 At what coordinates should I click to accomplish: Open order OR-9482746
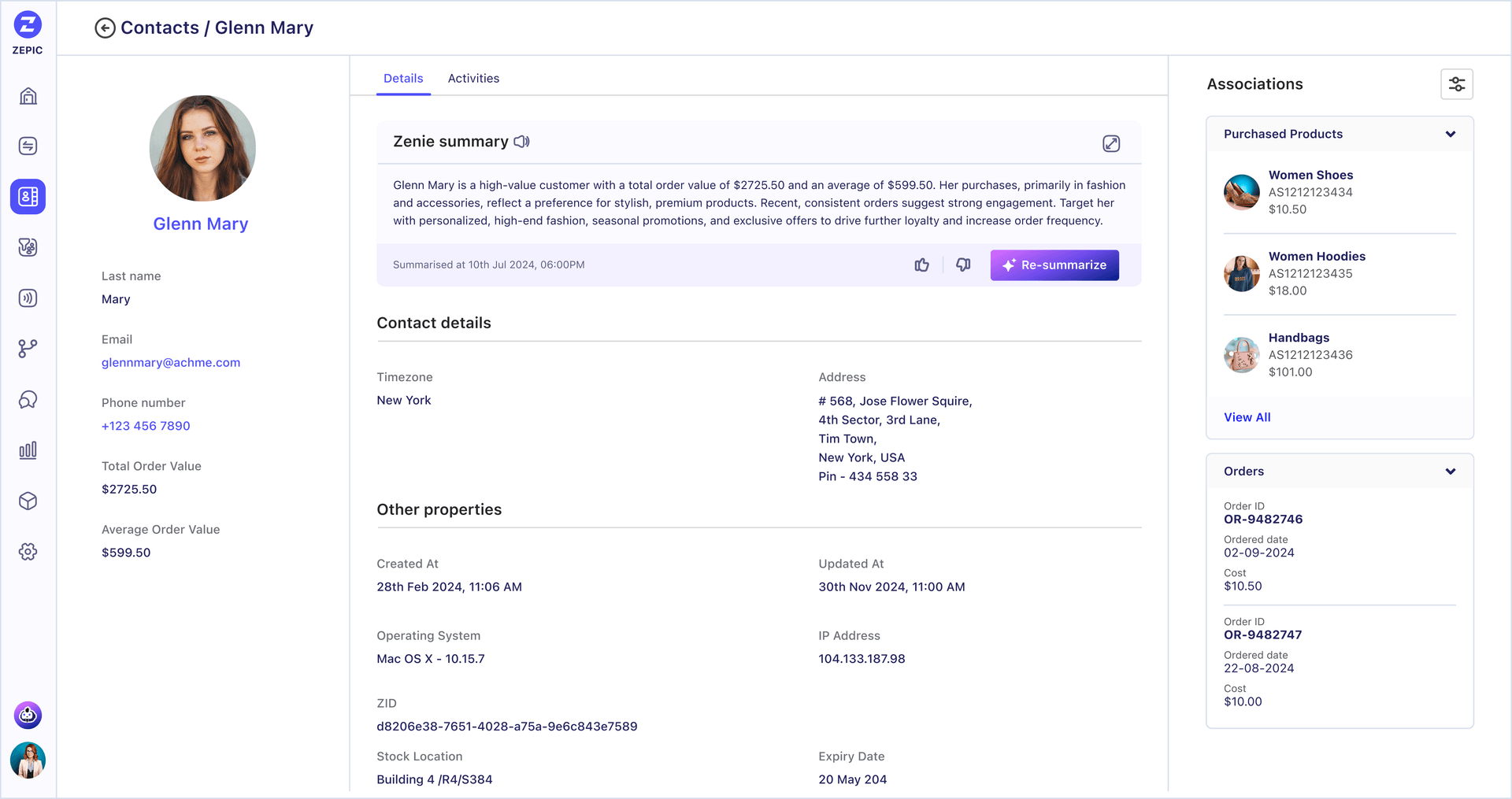click(x=1262, y=520)
